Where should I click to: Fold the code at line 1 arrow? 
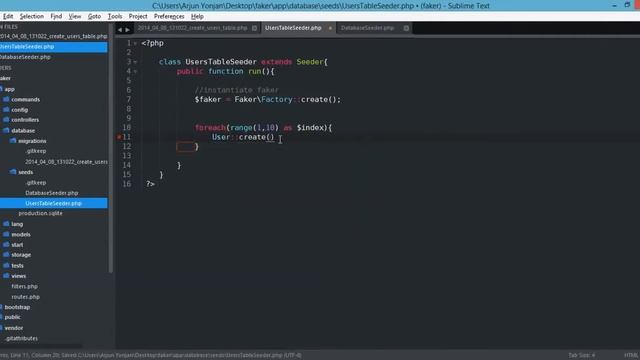point(135,44)
